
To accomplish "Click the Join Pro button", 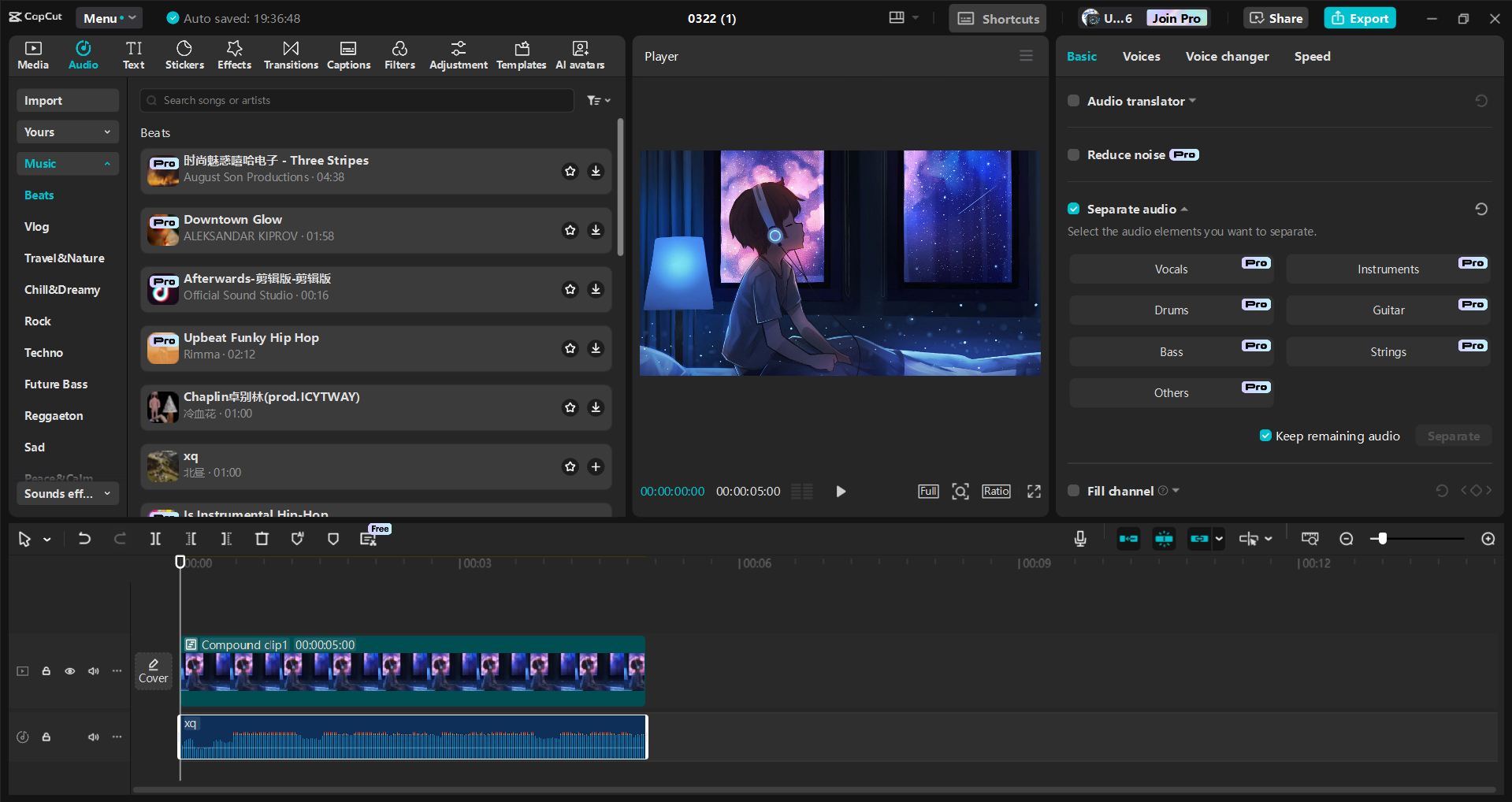I will 1176,17.
